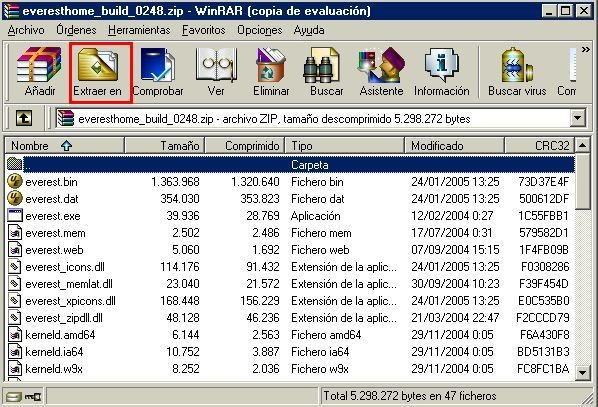Click the everest.web file icon
598x407 pixels.
(14, 249)
